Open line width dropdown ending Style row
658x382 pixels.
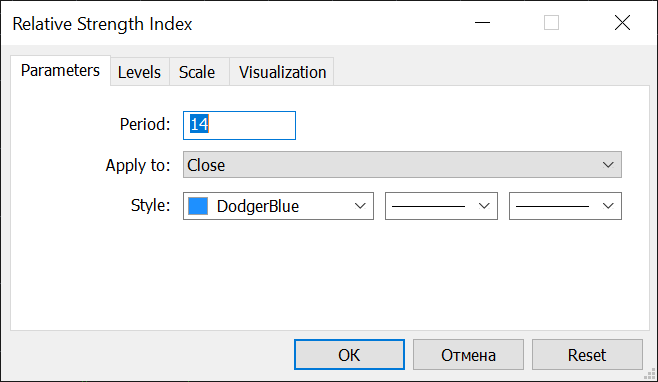(x=565, y=206)
